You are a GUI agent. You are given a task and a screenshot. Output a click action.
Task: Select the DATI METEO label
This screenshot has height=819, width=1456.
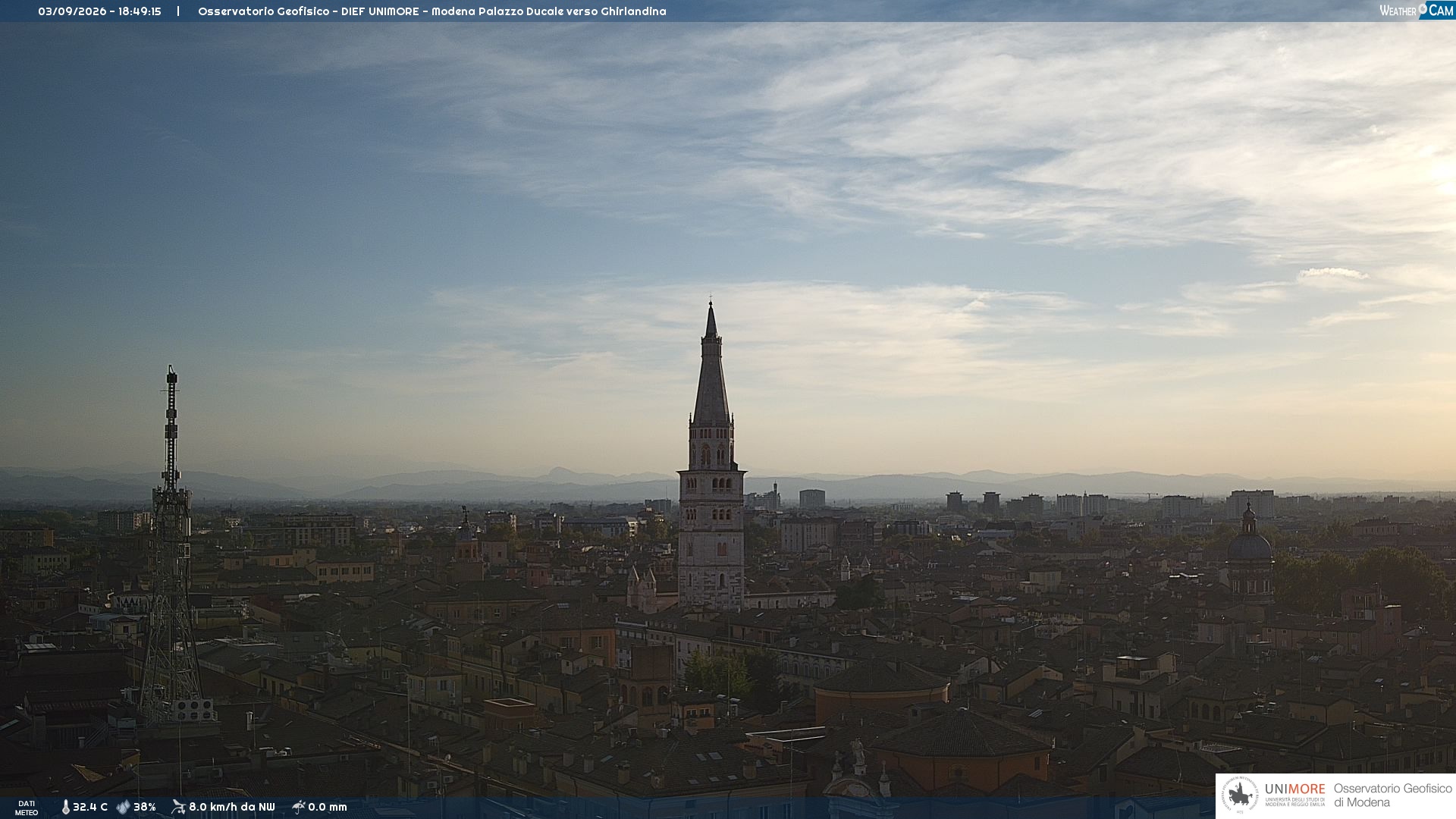[x=27, y=808]
